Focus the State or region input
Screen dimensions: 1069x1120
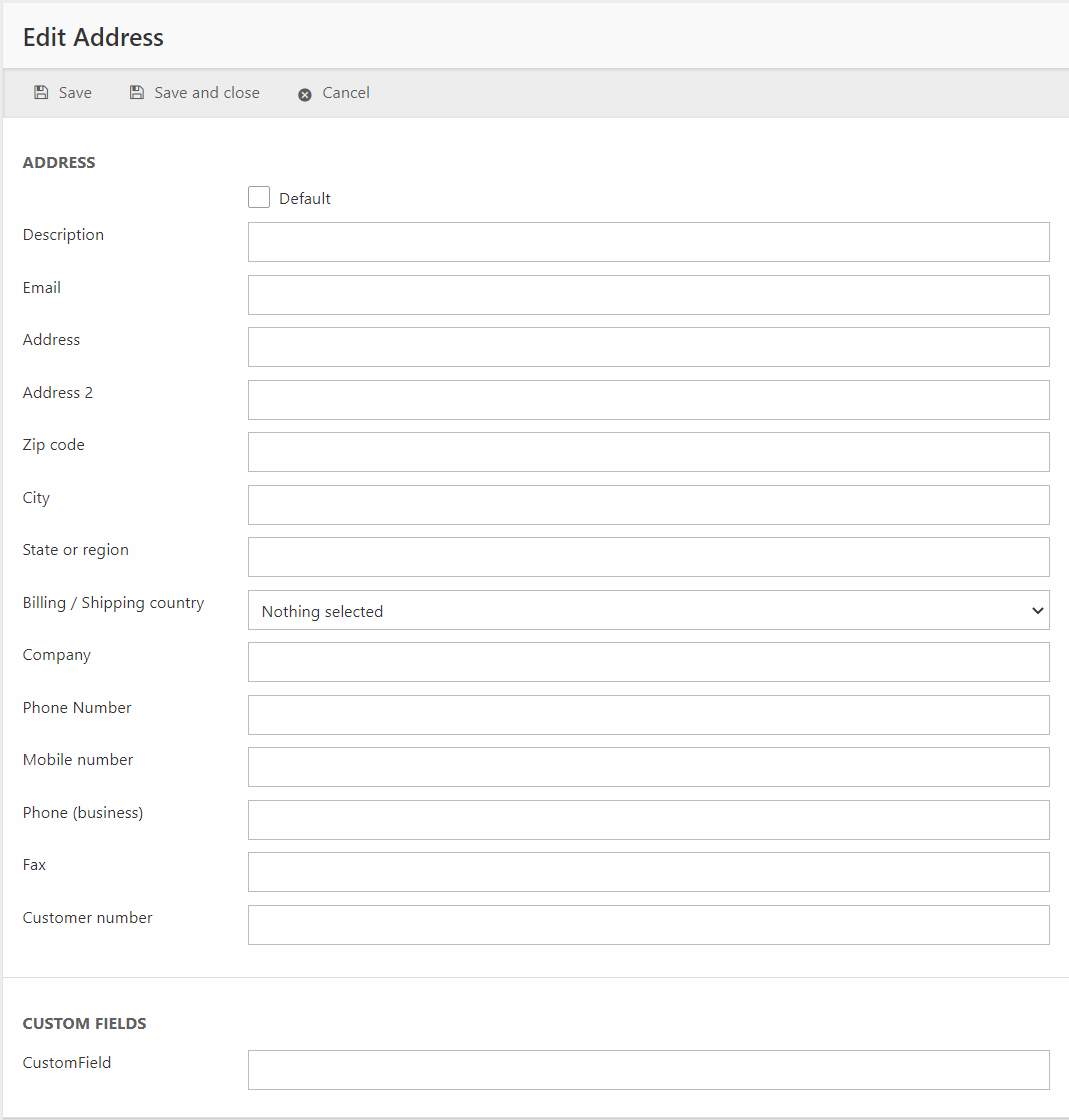tap(648, 557)
